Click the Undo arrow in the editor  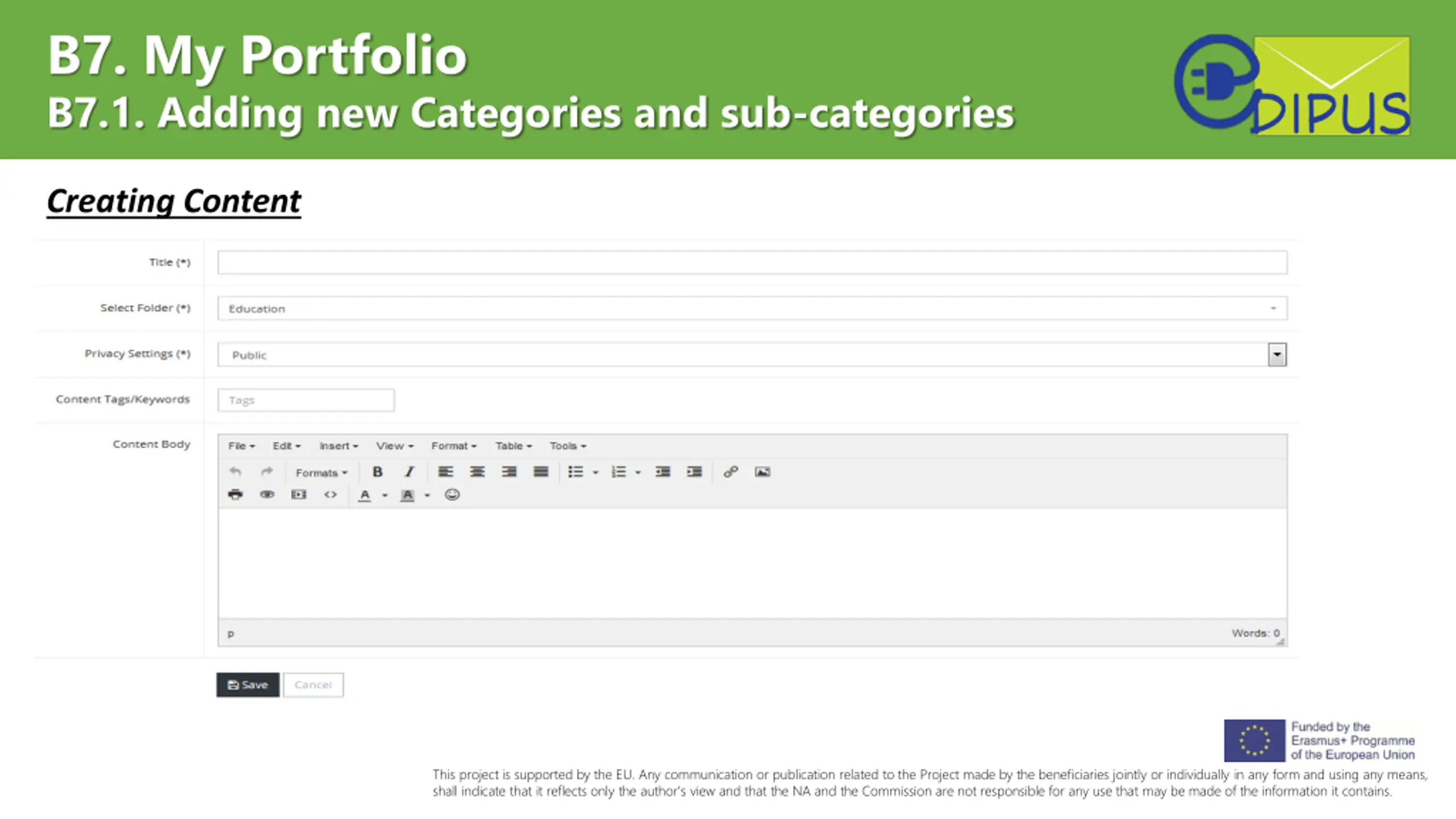tap(235, 471)
